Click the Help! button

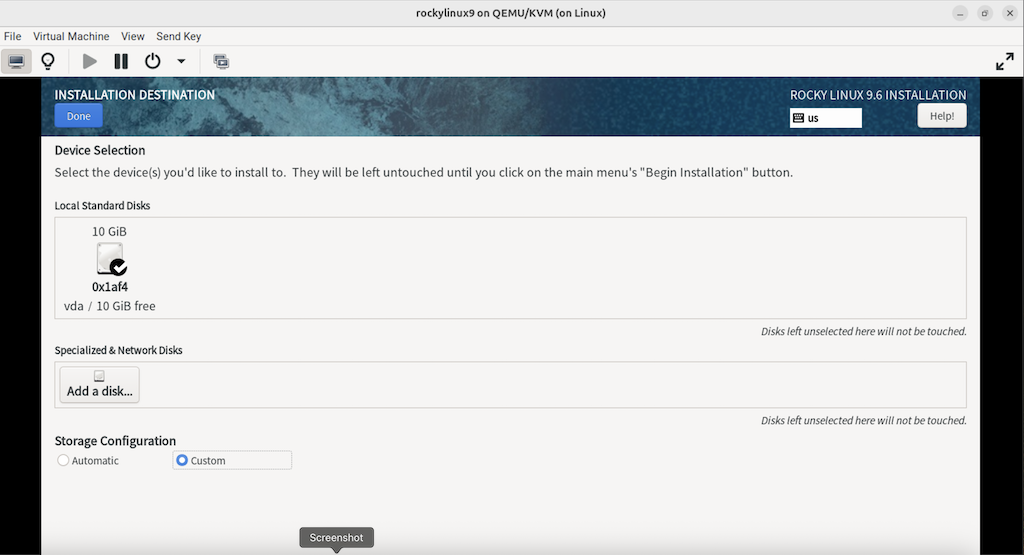click(942, 116)
